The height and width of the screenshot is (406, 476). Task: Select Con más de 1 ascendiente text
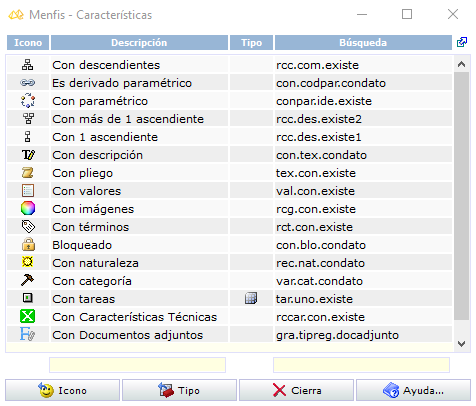(x=128, y=119)
